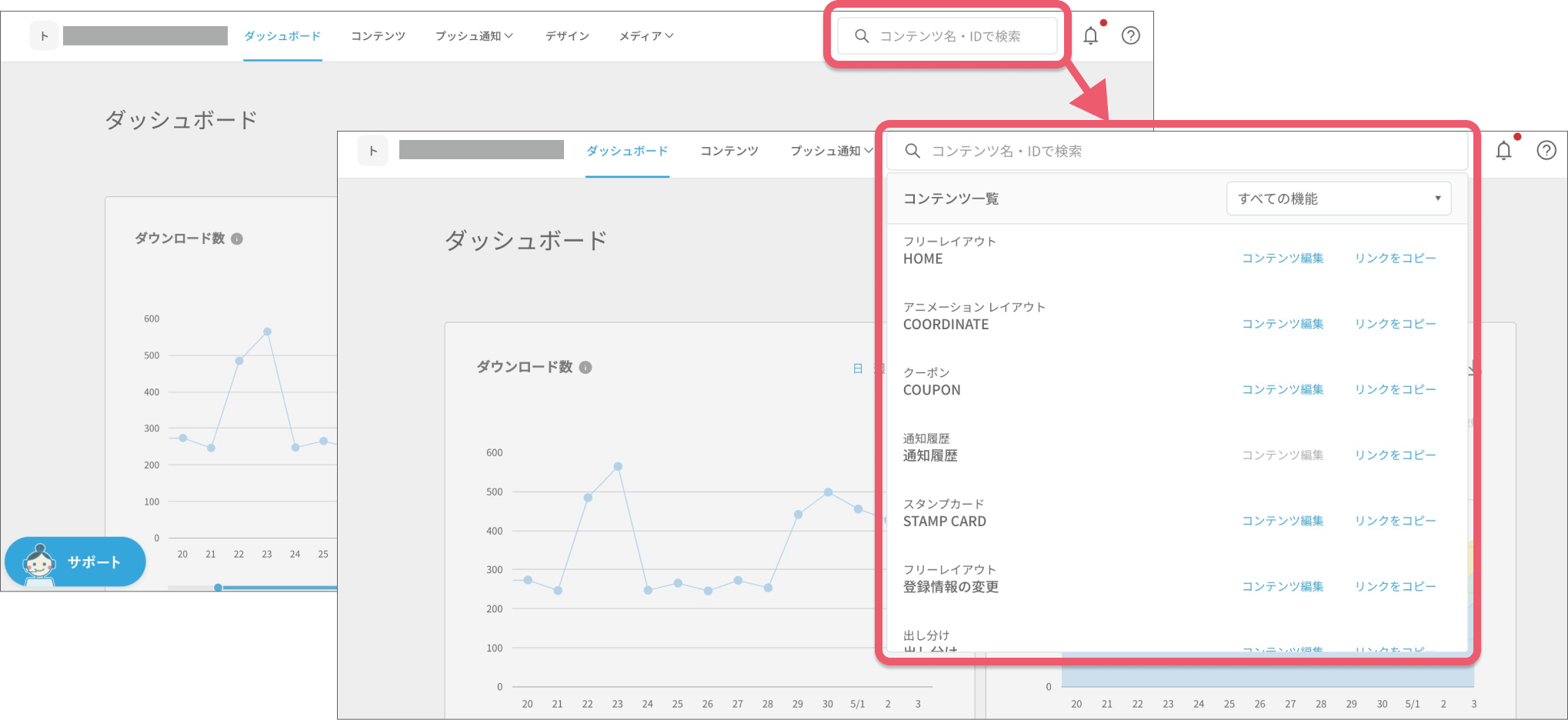This screenshot has height=720, width=1568.
Task: Click リンクをコピー for COORDINATE
Action: tap(1395, 323)
